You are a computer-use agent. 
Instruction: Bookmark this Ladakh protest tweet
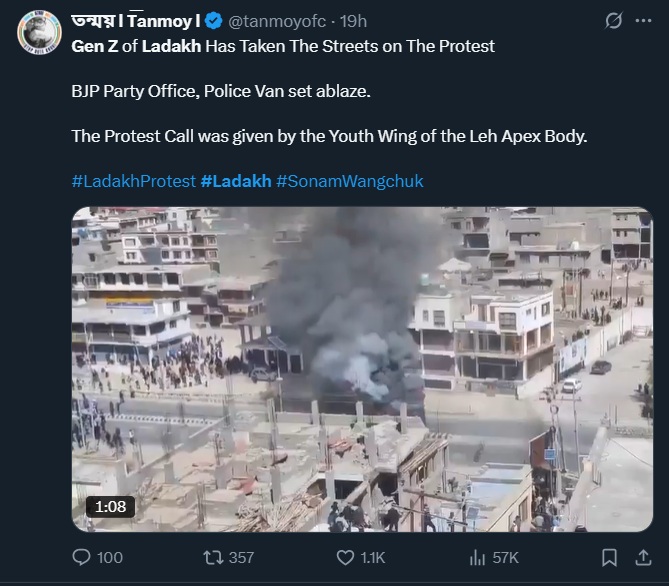point(609,558)
